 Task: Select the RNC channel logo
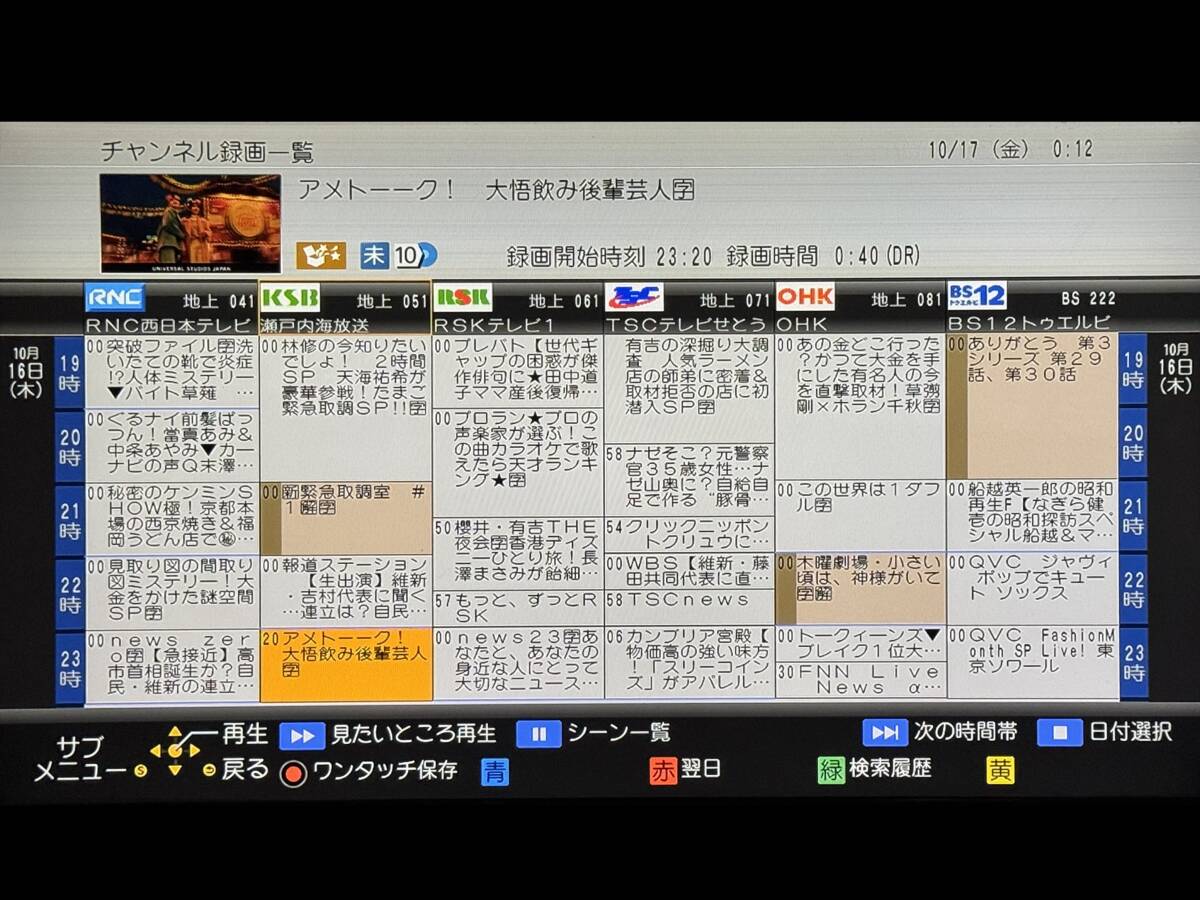[x=115, y=298]
